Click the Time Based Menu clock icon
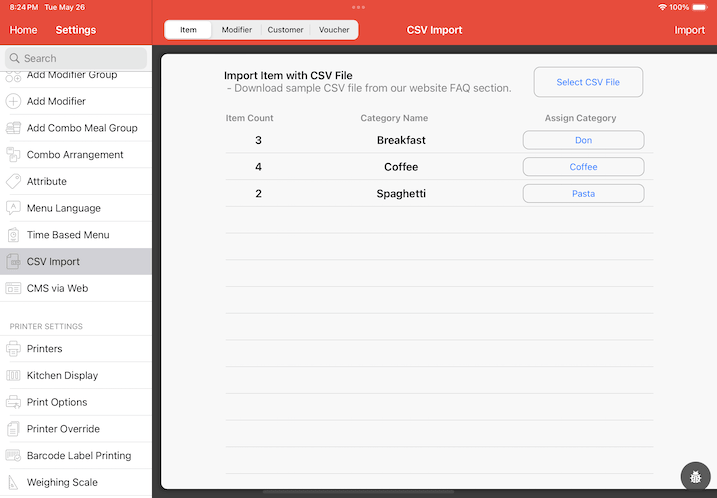The height and width of the screenshot is (498, 717). 13,235
